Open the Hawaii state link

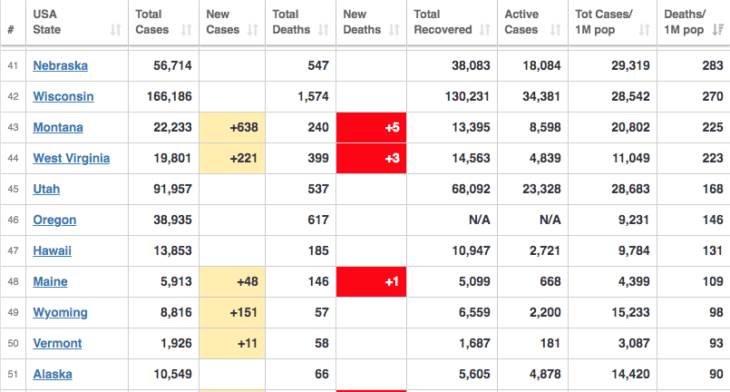[52, 250]
